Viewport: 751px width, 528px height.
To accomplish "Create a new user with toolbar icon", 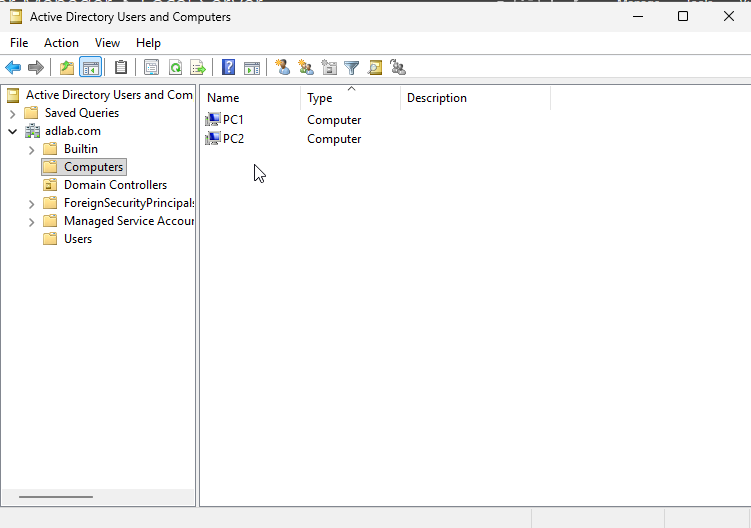I will pyautogui.click(x=283, y=67).
